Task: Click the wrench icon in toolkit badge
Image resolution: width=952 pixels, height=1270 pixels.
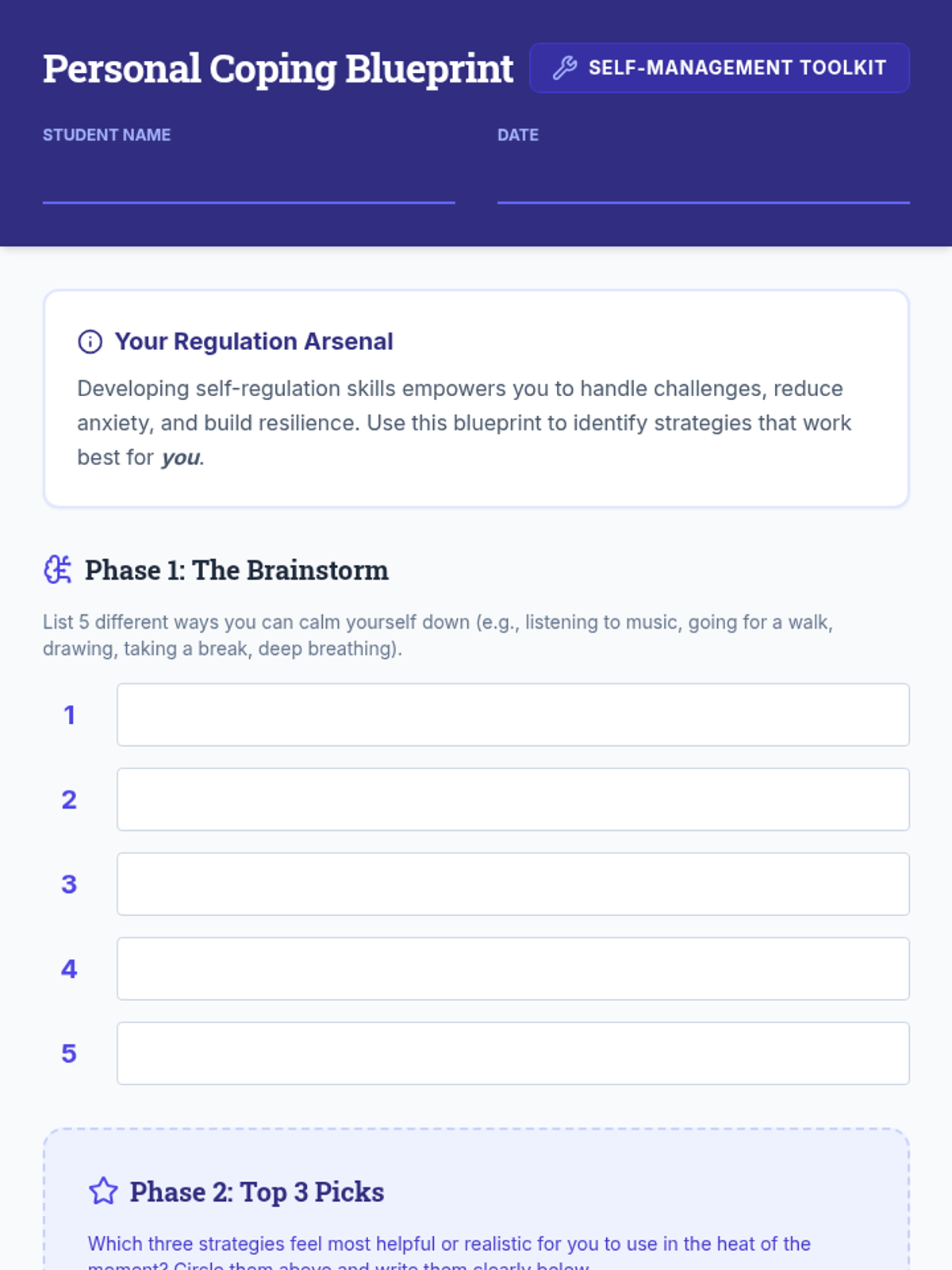Action: (564, 68)
